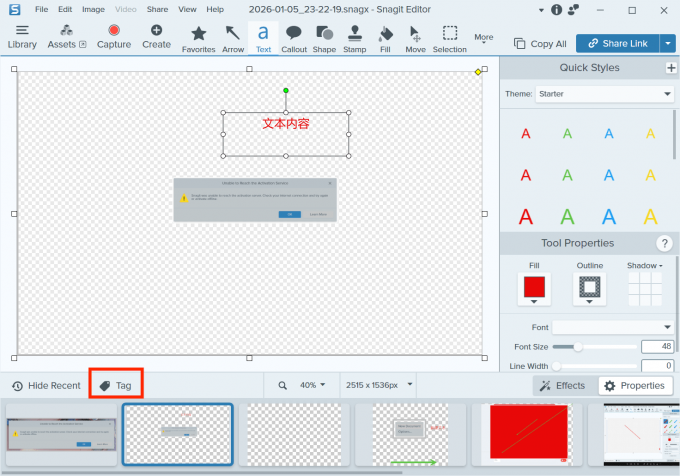This screenshot has width=680, height=476.
Task: Expand the Theme Starter dropdown
Action: (590, 94)
